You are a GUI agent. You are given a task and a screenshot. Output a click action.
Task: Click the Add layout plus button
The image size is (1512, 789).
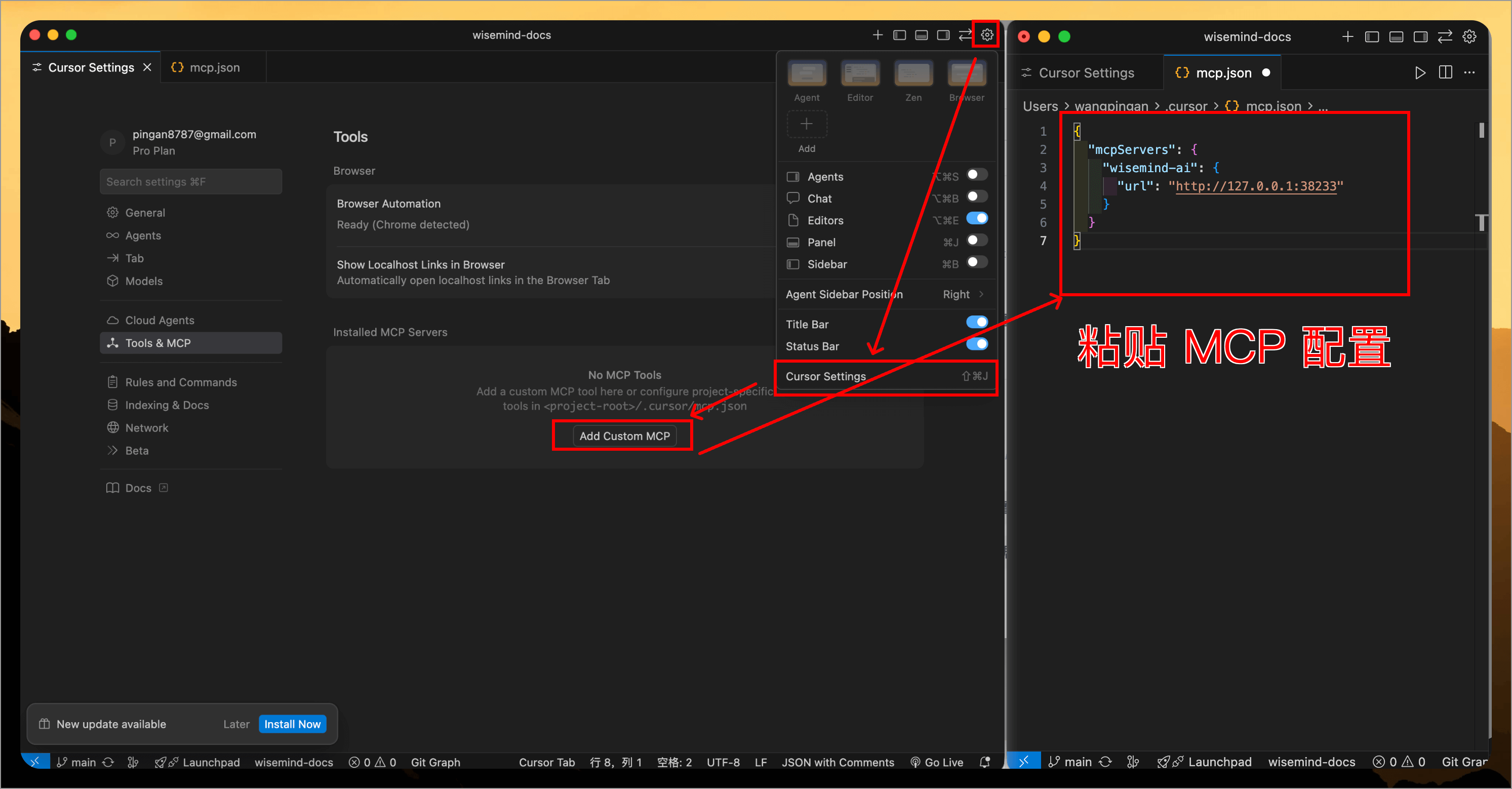point(807,125)
